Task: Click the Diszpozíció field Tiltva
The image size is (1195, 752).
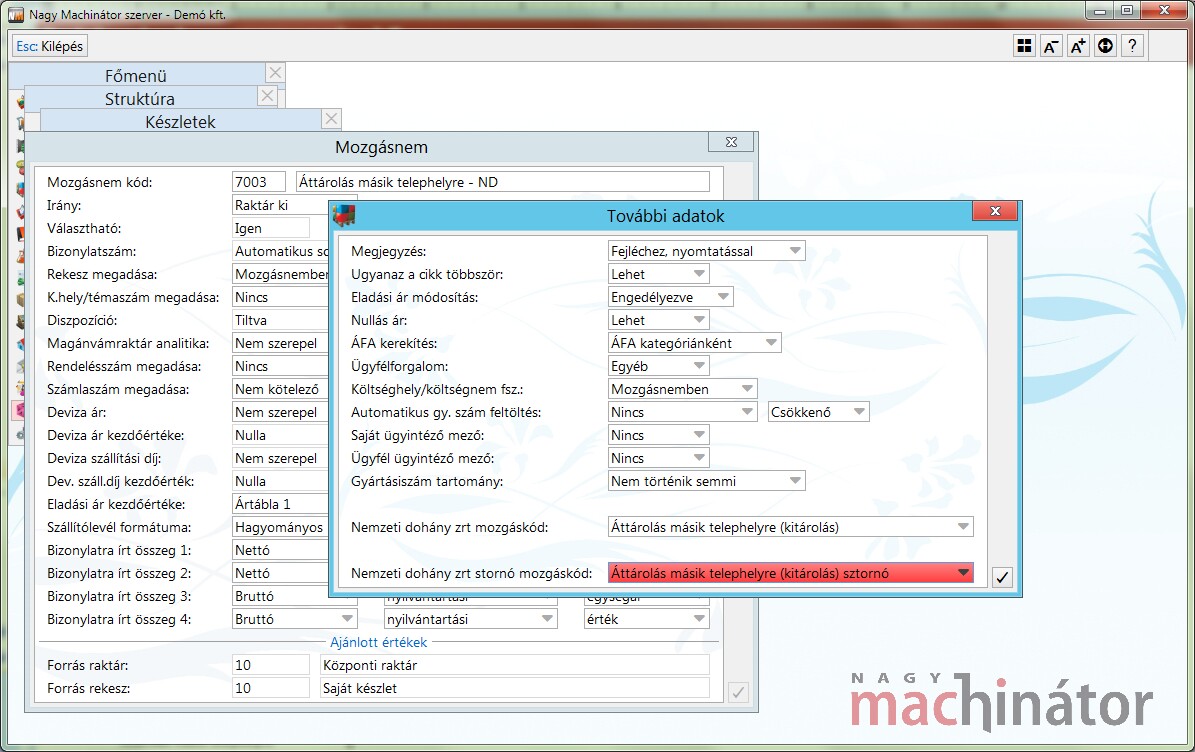Action: click(x=280, y=320)
